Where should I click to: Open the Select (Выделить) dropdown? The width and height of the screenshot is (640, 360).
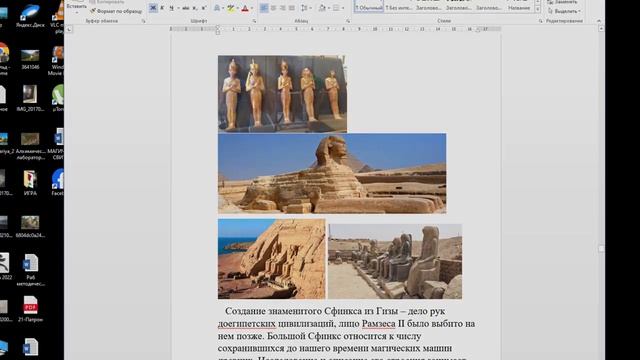pyautogui.click(x=565, y=11)
